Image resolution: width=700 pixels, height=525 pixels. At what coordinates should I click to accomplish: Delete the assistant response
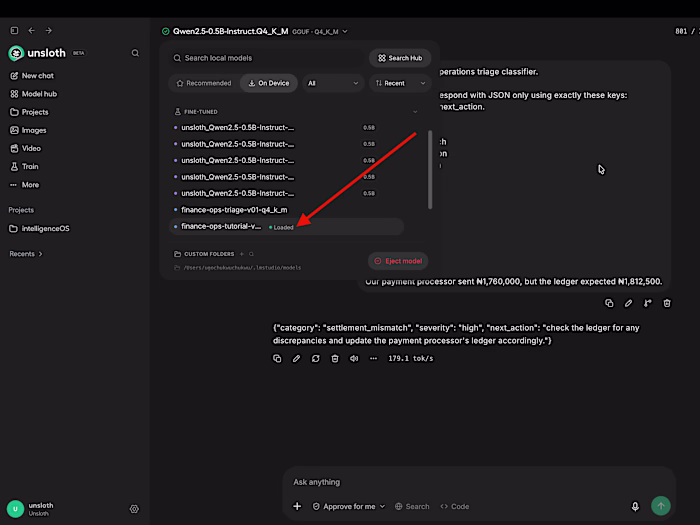[335, 358]
